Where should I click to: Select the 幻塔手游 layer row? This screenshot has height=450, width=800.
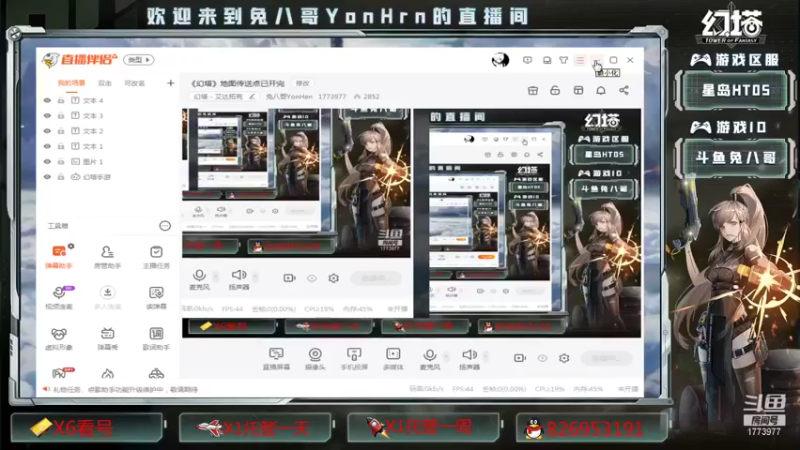pos(109,177)
